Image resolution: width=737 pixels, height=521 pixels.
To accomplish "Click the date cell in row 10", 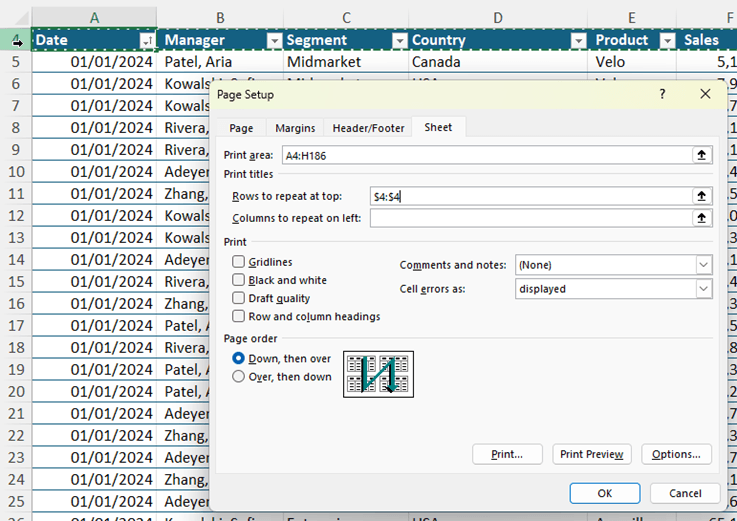I will click(x=94, y=172).
